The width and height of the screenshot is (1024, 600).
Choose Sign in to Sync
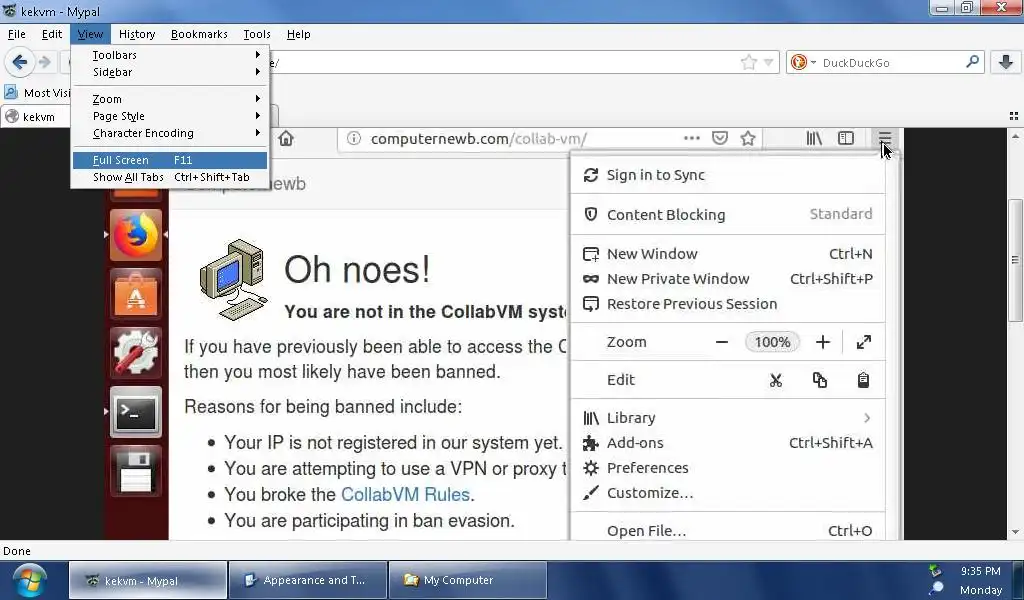(728, 175)
